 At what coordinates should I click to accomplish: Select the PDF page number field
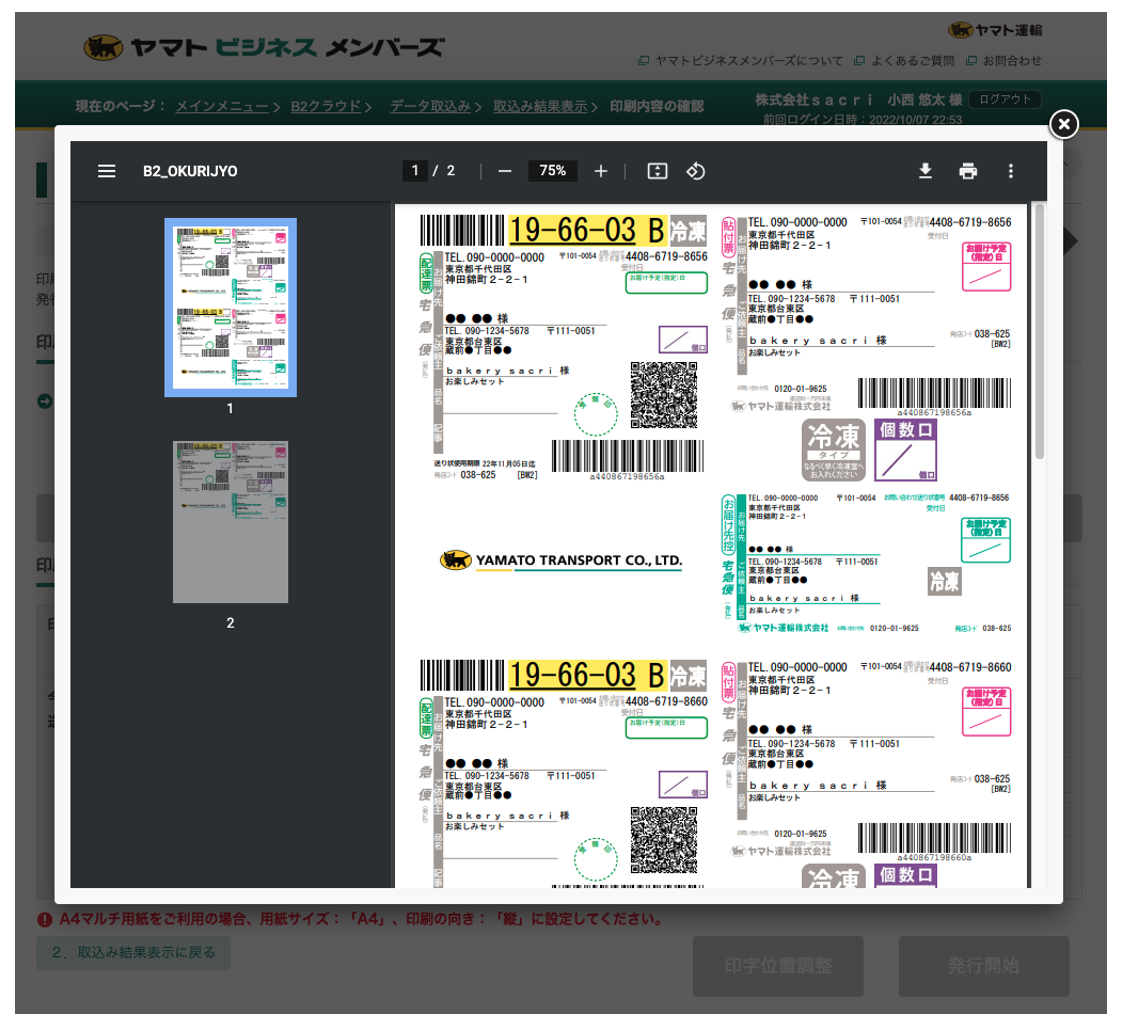(415, 171)
